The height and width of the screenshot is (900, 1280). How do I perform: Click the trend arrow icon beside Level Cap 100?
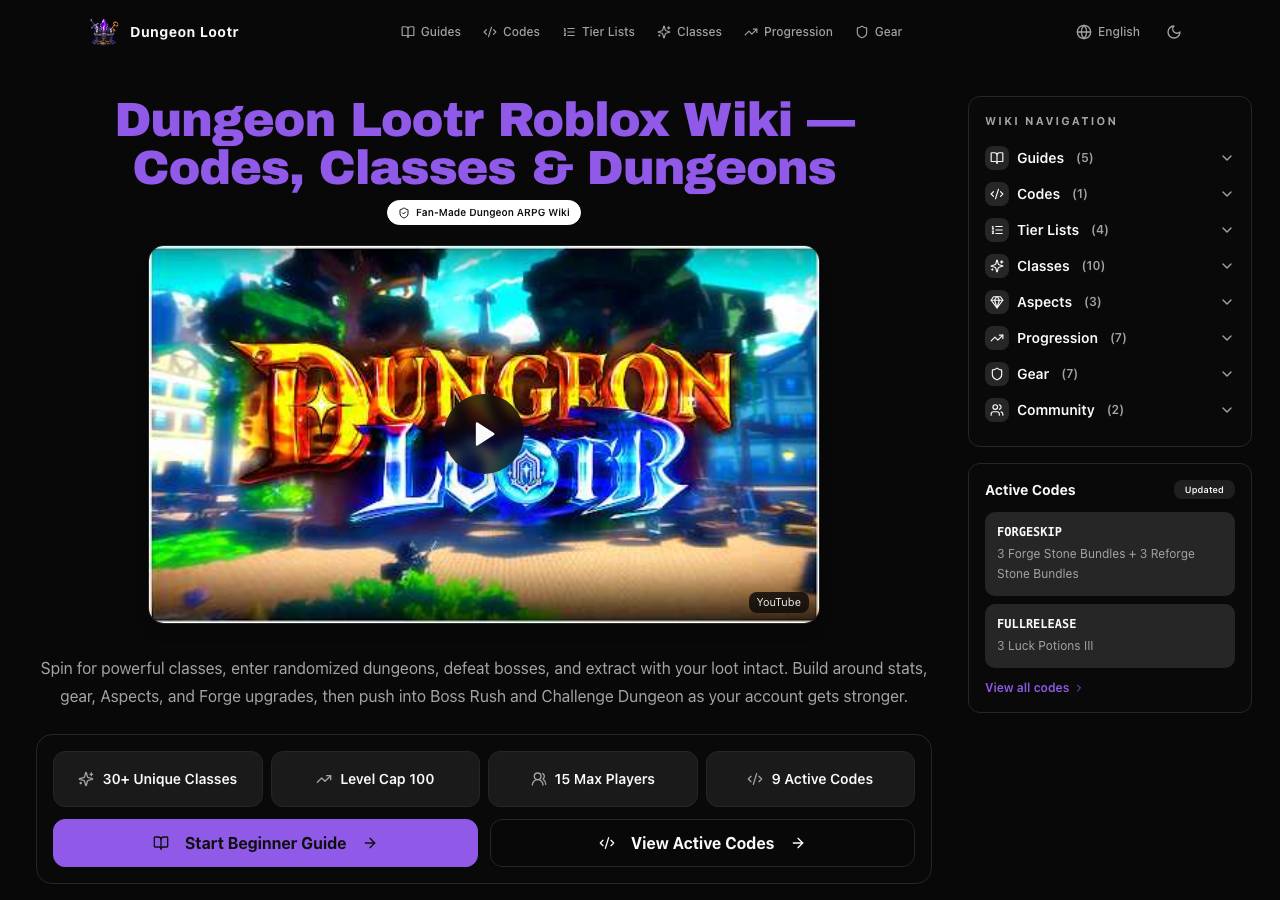(324, 779)
